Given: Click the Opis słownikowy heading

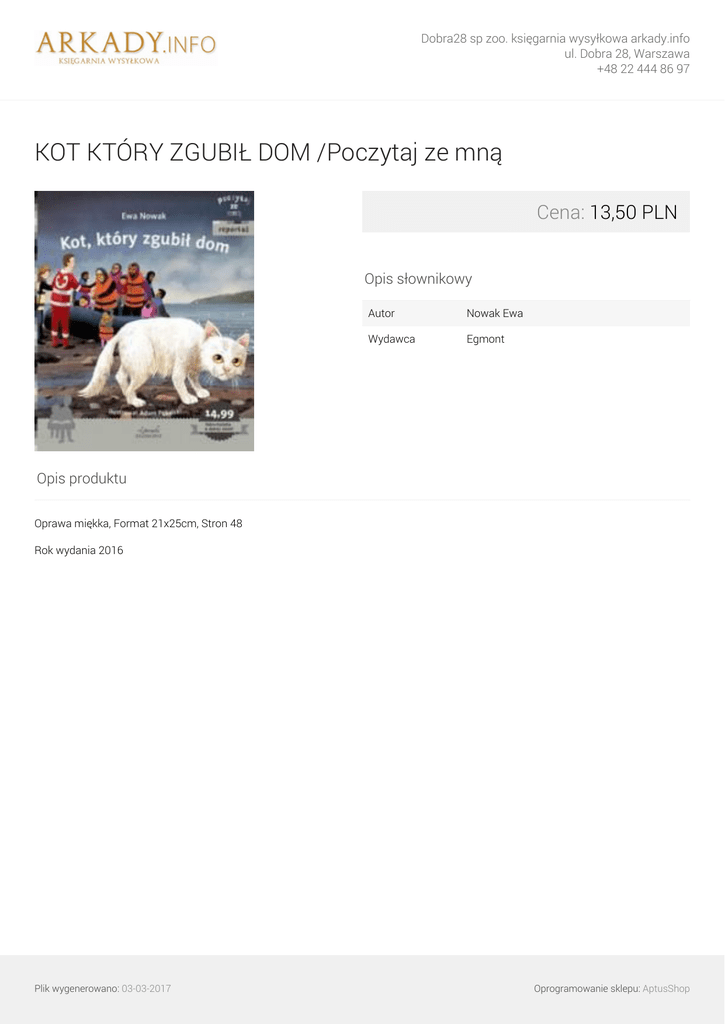Looking at the screenshot, I should click(x=418, y=279).
